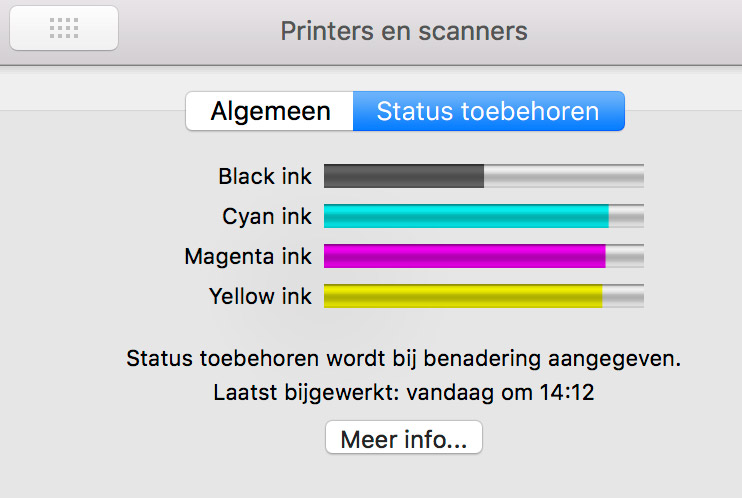Click the Yellow ink label
This screenshot has height=498, width=742.
coord(260,296)
